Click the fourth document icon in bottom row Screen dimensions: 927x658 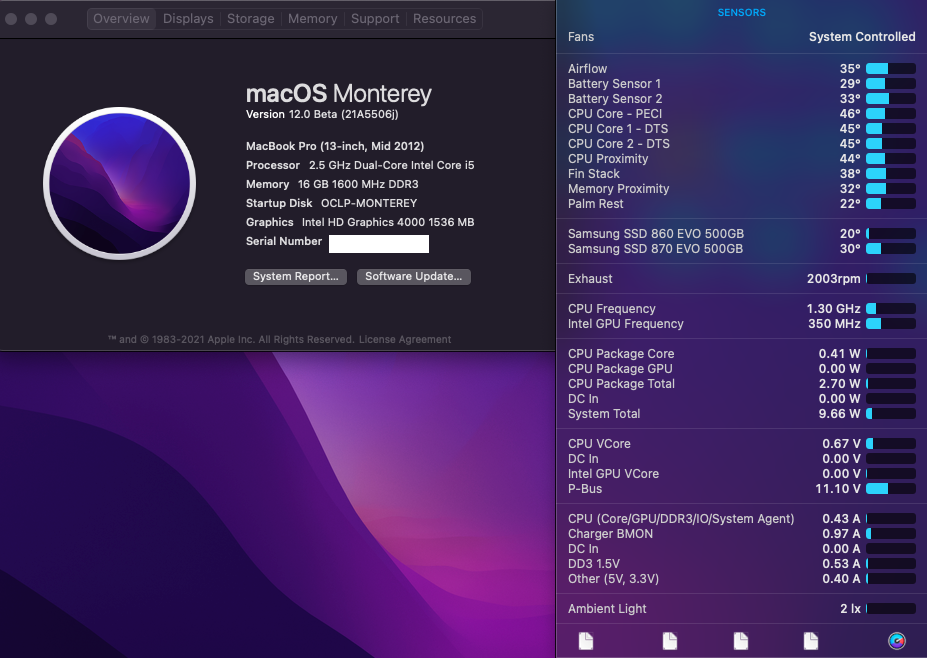pos(810,641)
